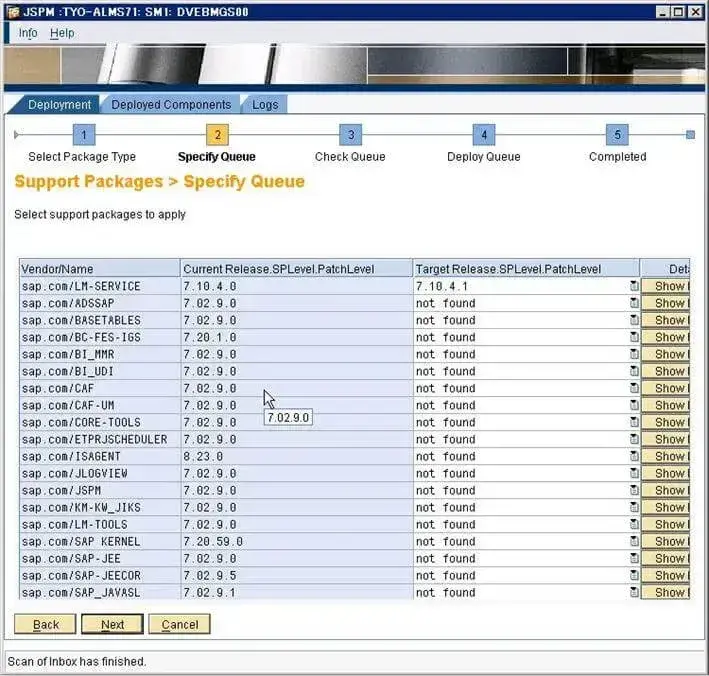The width and height of the screenshot is (709, 676).
Task: Click 'not found' target in LM-TOOLS row
Action: tap(445, 525)
